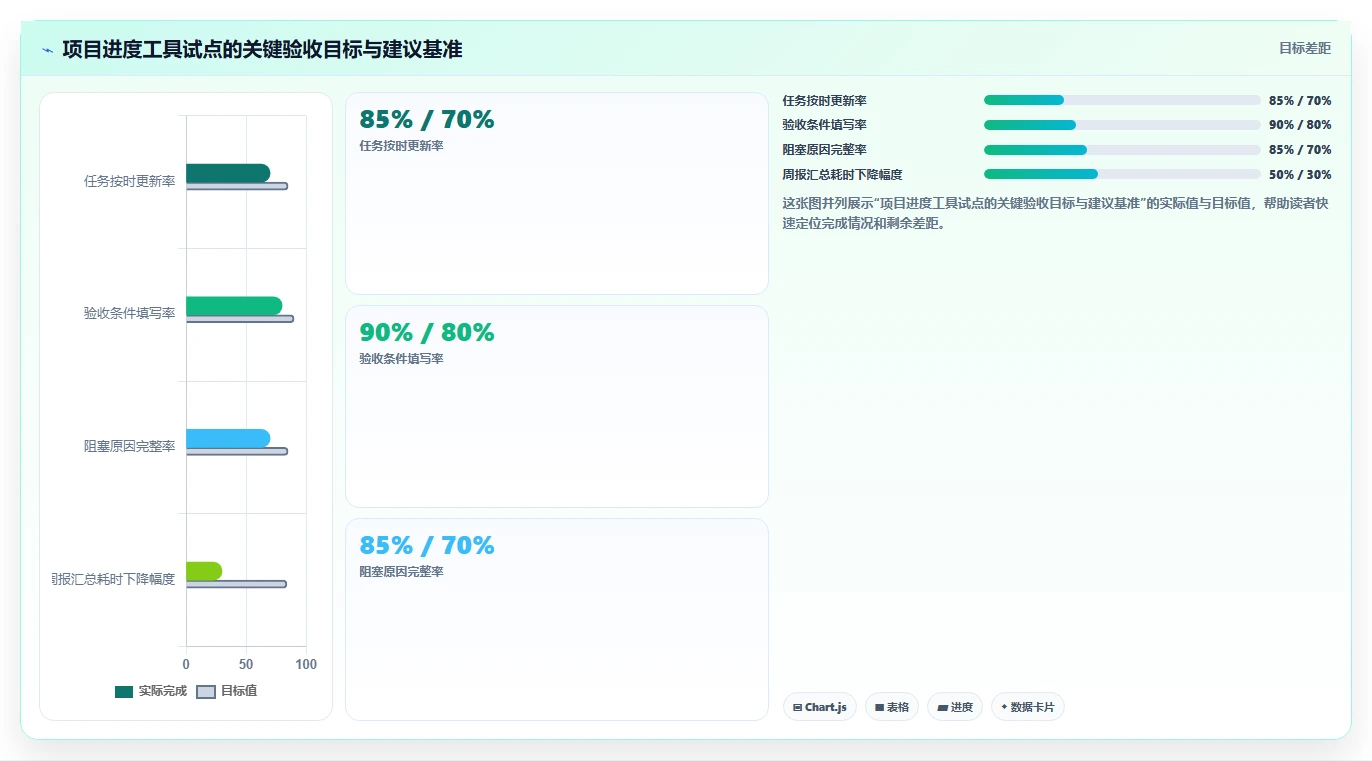1372x761 pixels.
Task: Toggle the 实际完成 legend item in the chart
Action: (151, 691)
